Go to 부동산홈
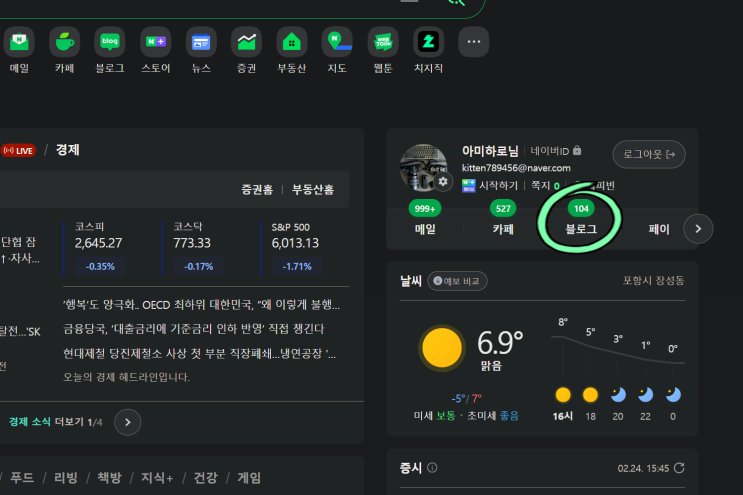743x495 pixels. [x=313, y=189]
